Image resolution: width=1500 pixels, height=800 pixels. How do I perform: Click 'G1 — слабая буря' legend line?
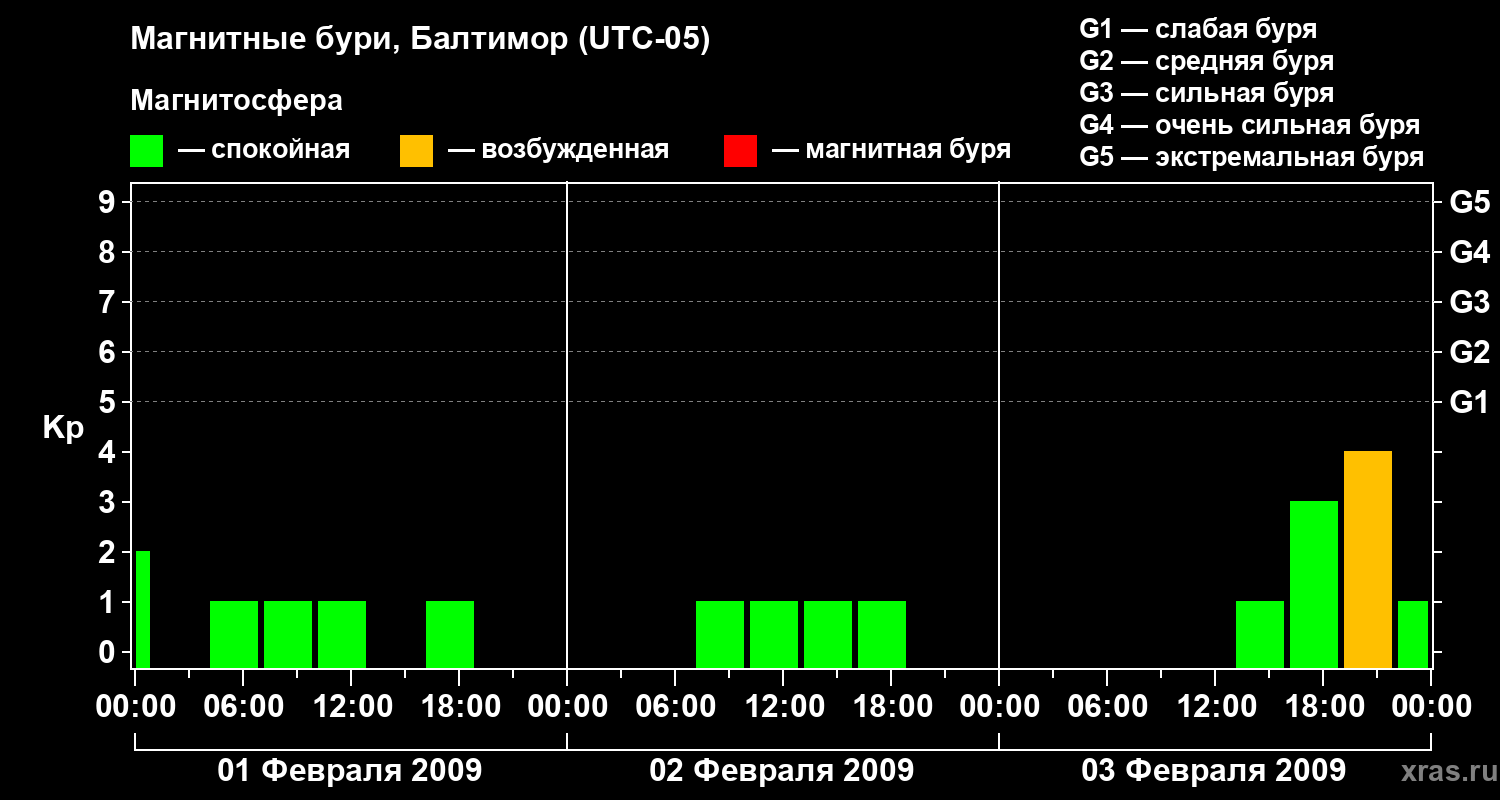(x=1198, y=28)
